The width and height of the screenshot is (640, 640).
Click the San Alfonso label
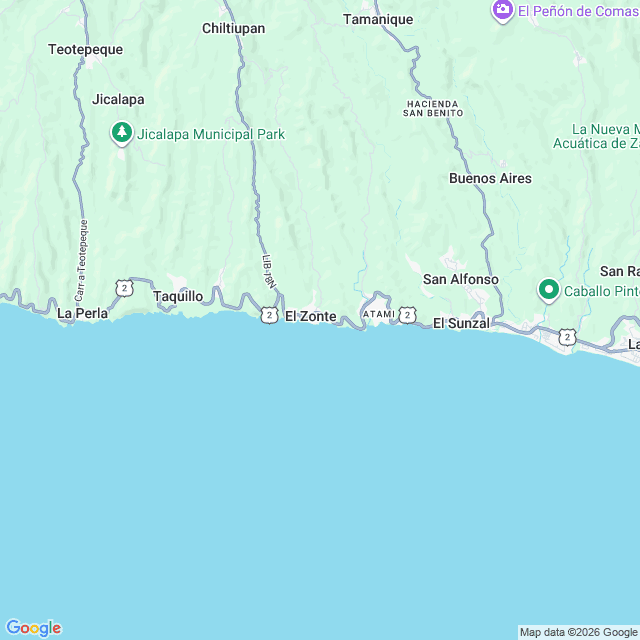pos(460,280)
